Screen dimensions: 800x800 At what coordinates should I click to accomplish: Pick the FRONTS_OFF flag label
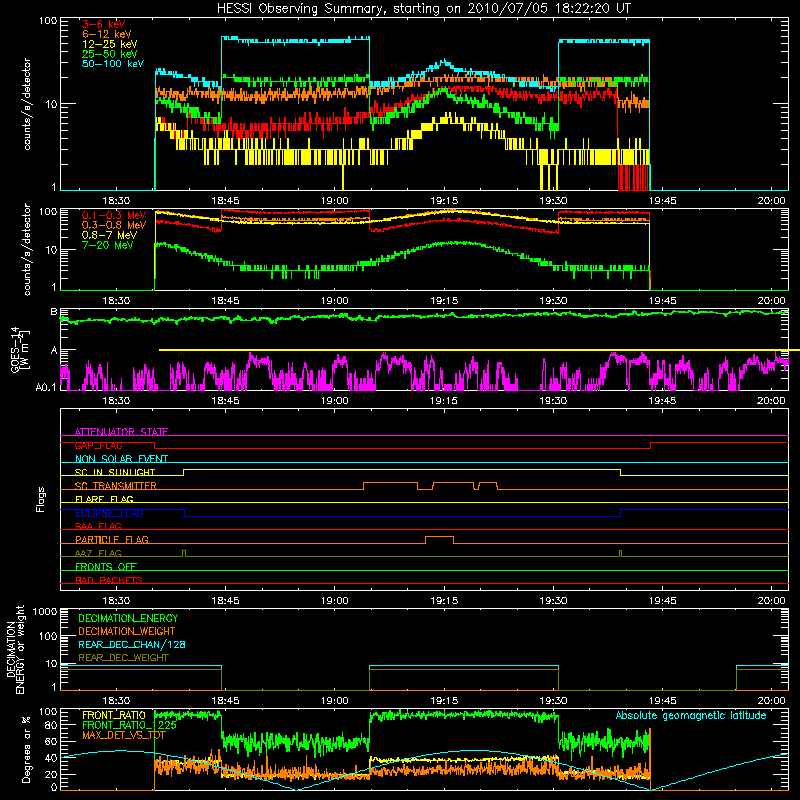[x=106, y=566]
